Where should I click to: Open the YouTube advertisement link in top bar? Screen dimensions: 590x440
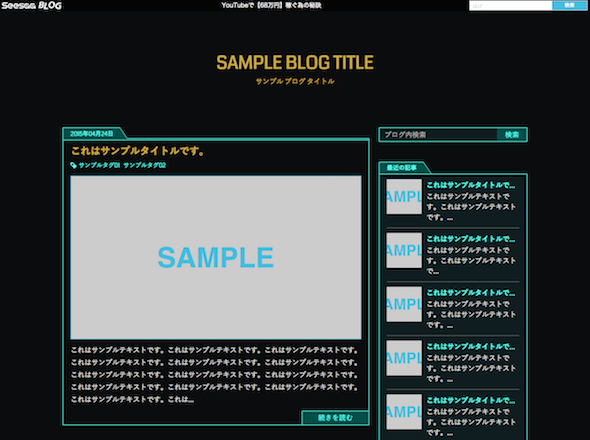[x=271, y=5]
